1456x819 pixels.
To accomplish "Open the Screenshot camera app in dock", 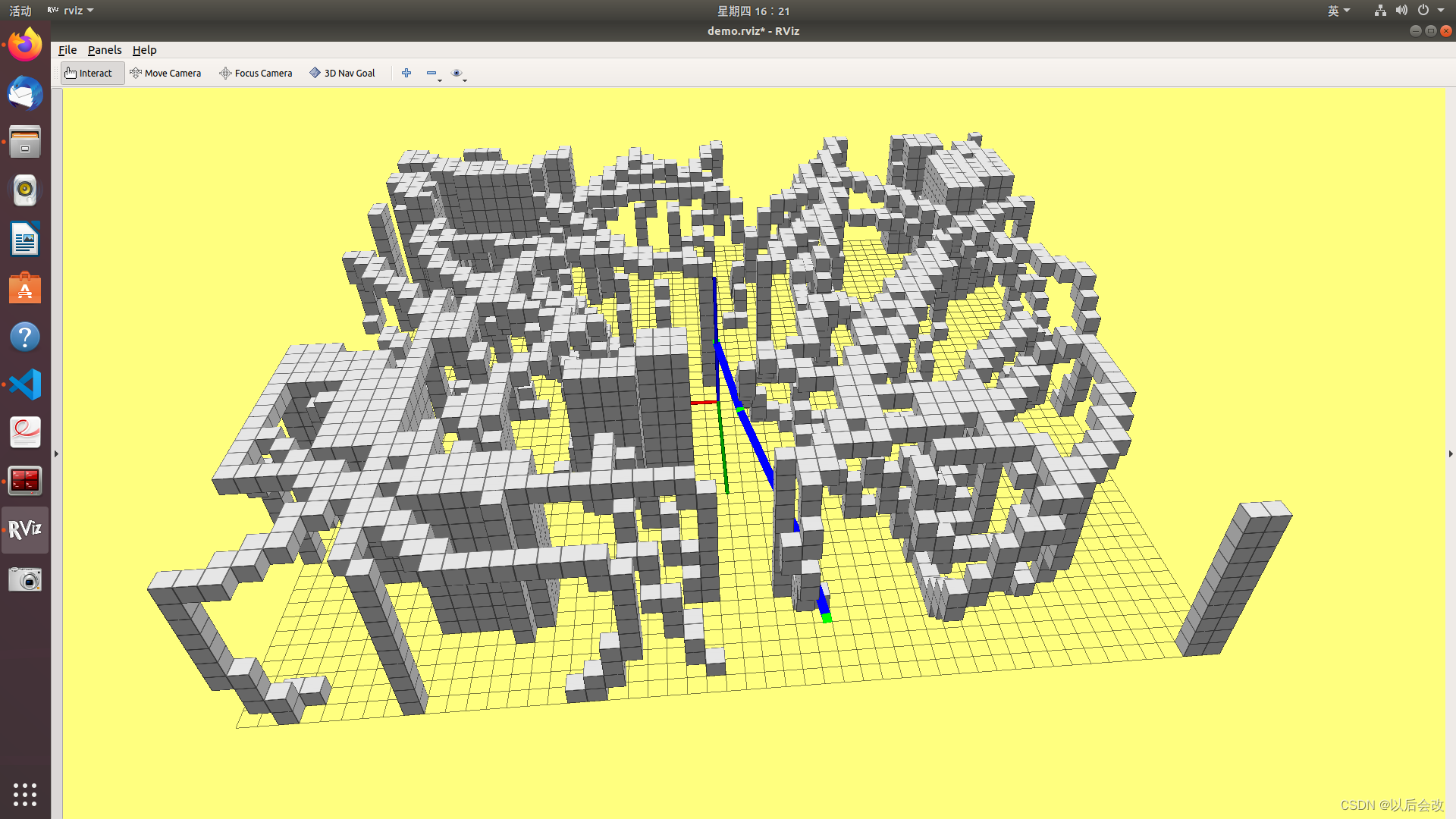I will tap(25, 579).
